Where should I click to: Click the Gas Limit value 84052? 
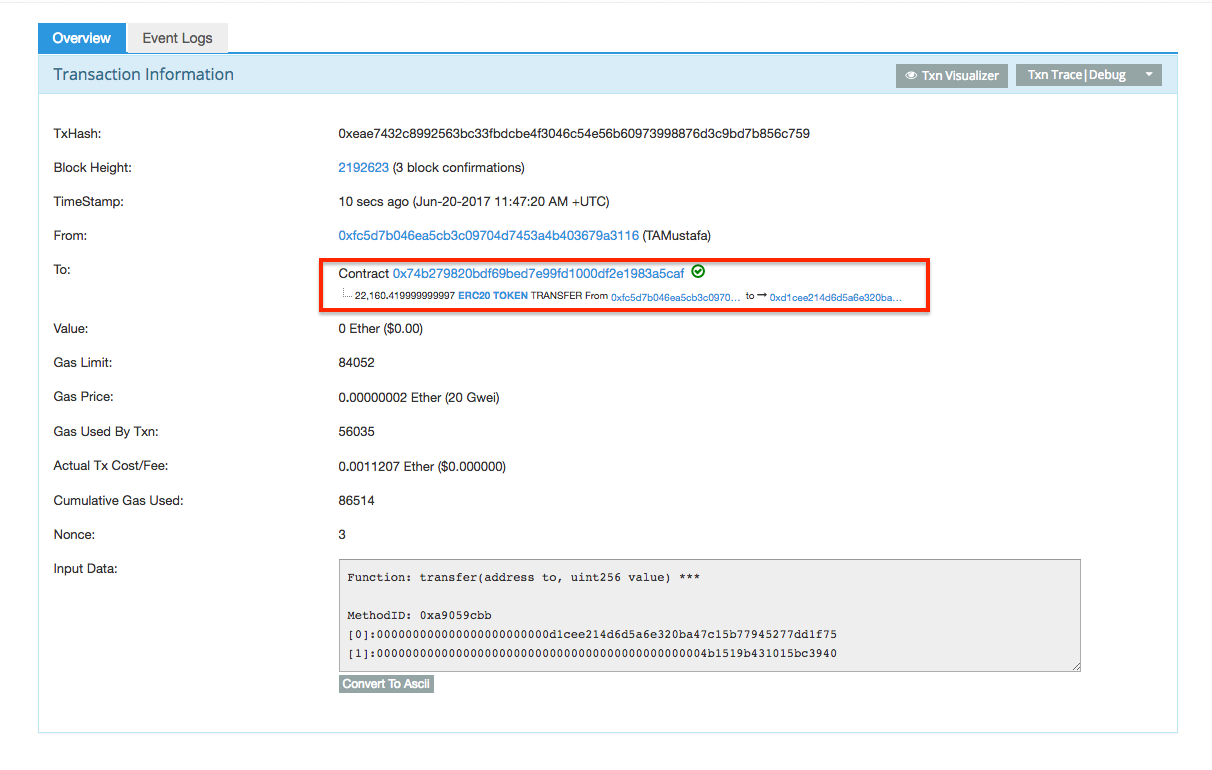pyautogui.click(x=357, y=362)
